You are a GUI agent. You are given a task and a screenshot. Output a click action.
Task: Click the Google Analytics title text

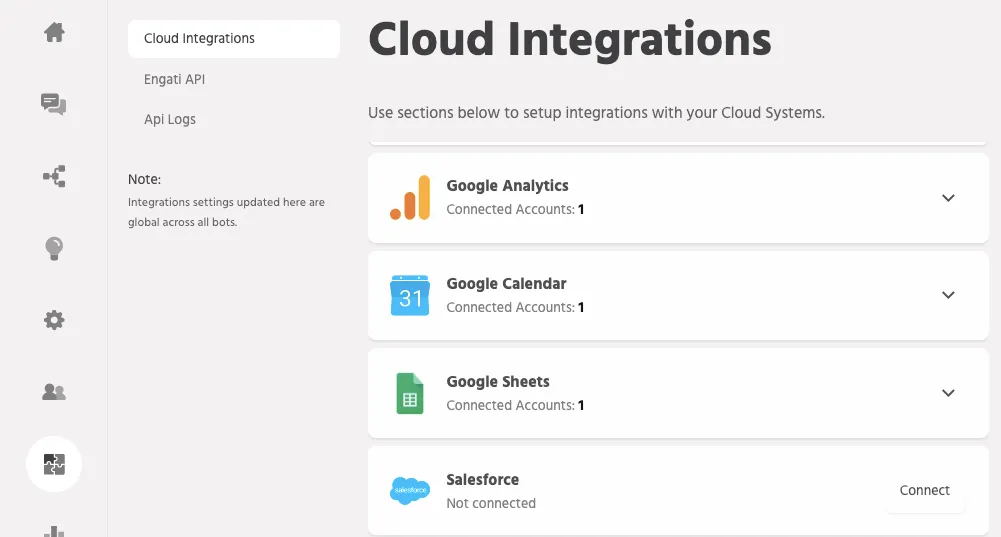point(508,186)
